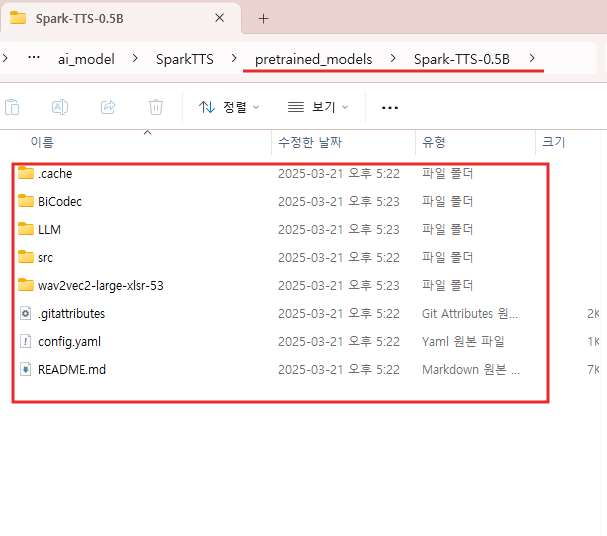Click the Paste clipboard toolbar icon
Screen dimensions: 607x536
click(x=12, y=107)
